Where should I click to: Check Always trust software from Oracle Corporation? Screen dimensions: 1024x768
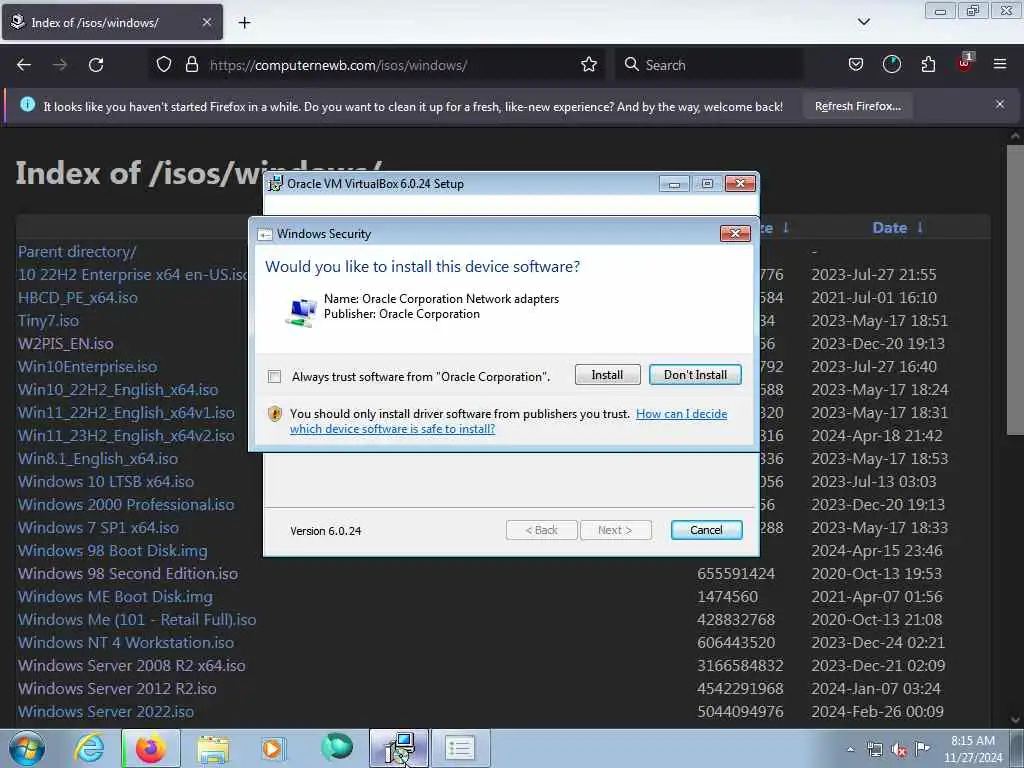[x=274, y=377]
